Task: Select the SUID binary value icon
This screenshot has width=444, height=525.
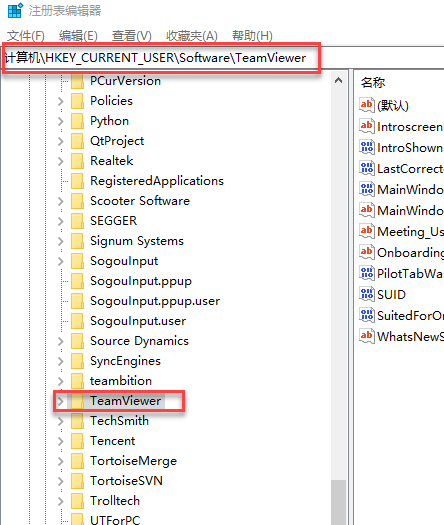Action: tap(367, 294)
